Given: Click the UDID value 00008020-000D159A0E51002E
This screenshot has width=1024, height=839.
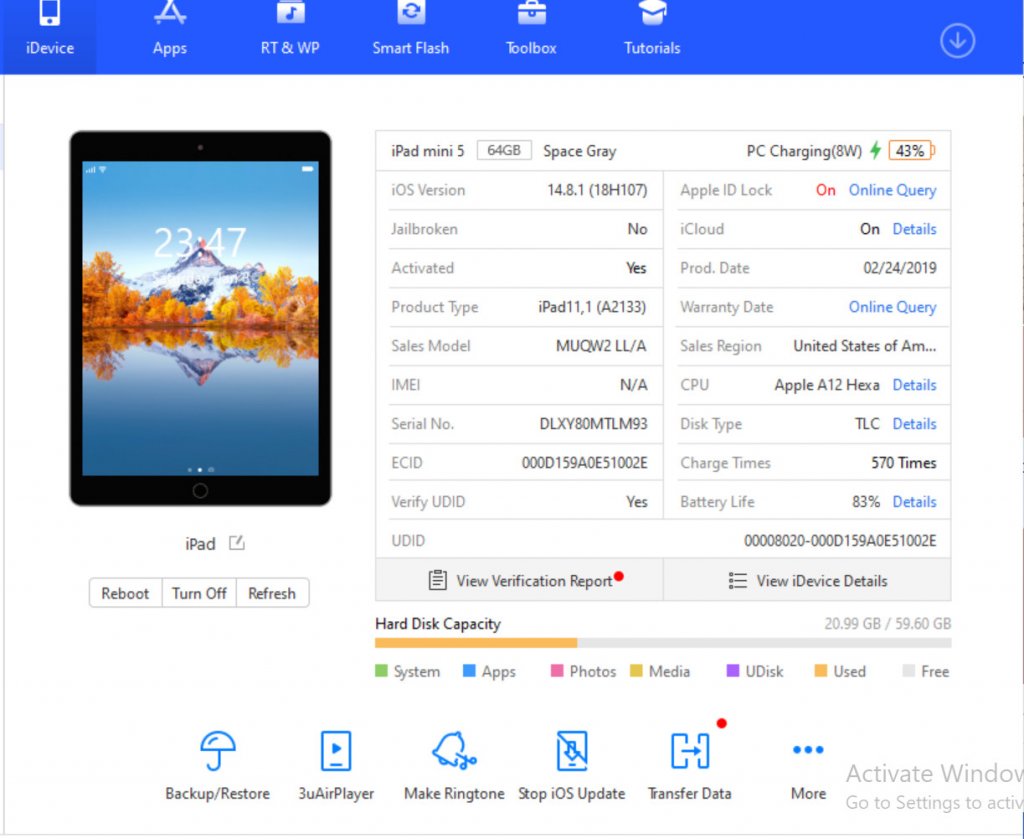Looking at the screenshot, I should pos(840,541).
